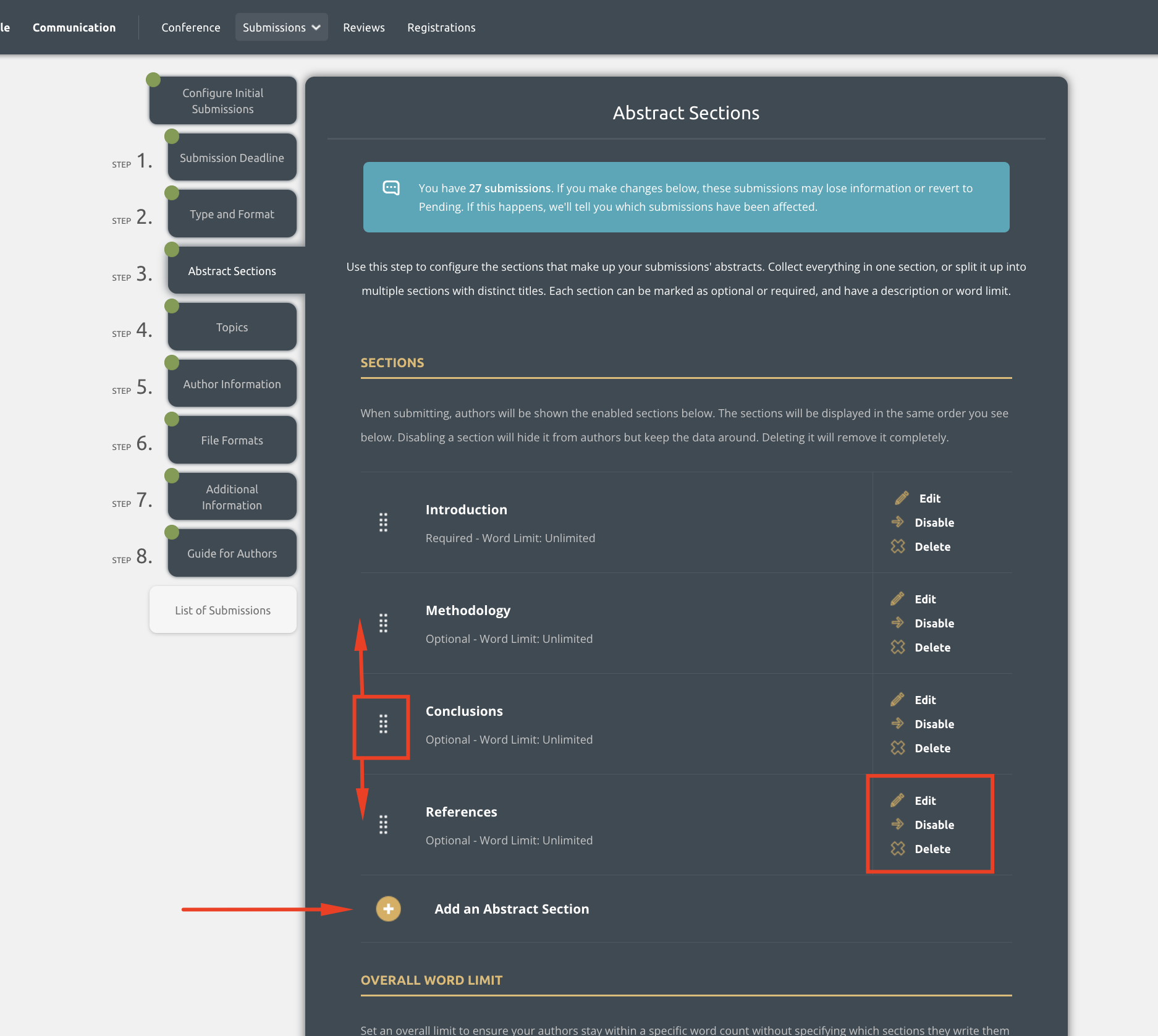Image resolution: width=1158 pixels, height=1036 pixels.
Task: Click the Delete cross icon for References
Action: tap(897, 849)
